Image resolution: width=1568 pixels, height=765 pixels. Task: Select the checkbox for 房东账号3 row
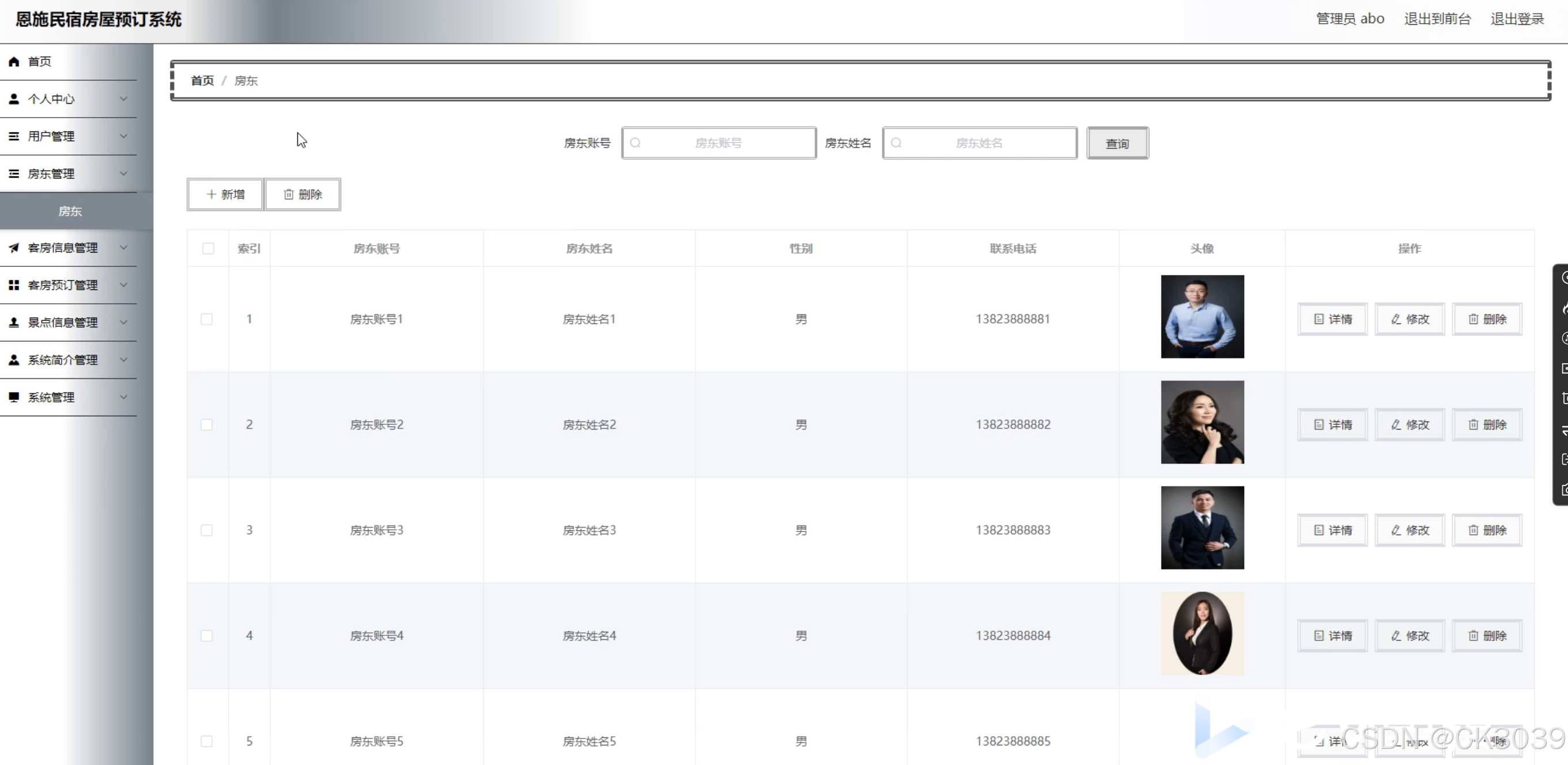(207, 530)
